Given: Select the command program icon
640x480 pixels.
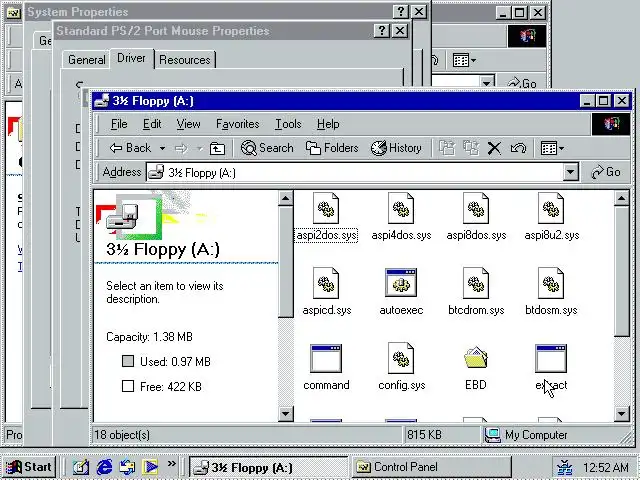Looking at the screenshot, I should point(326,358).
